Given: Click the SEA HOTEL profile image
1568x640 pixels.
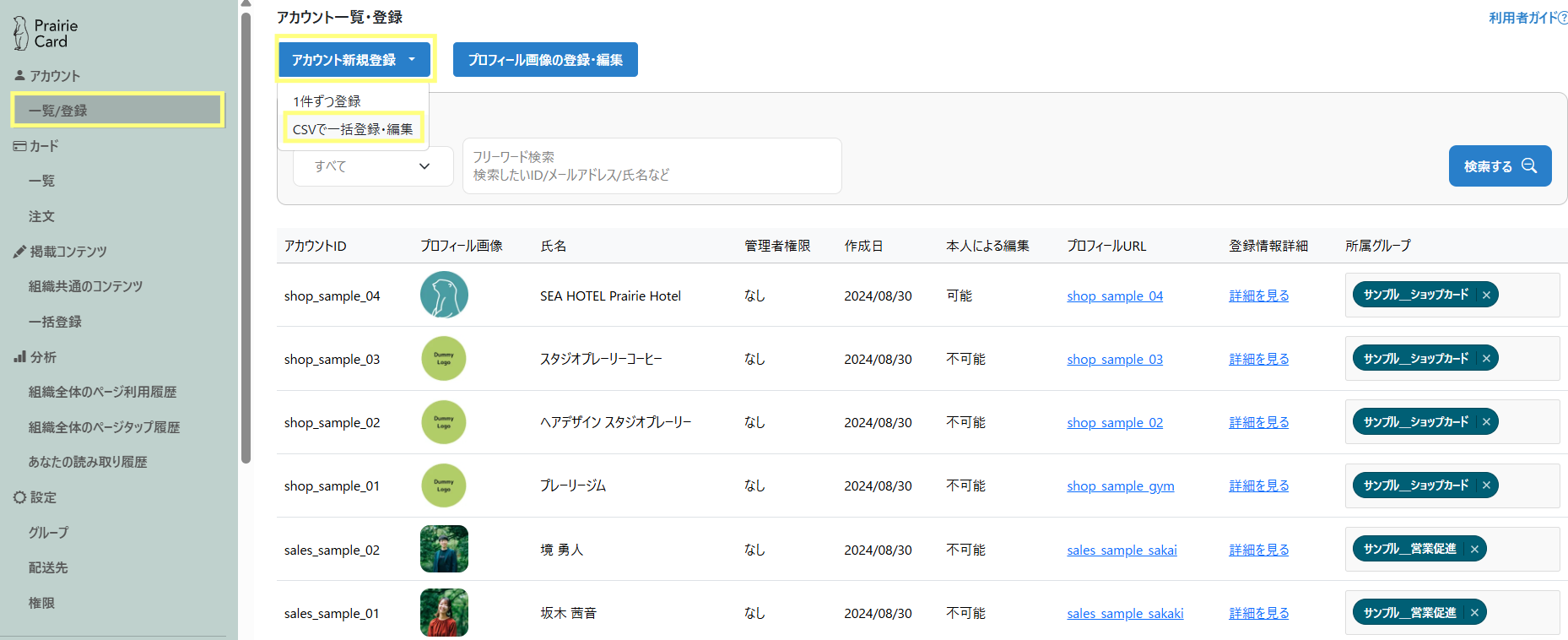Looking at the screenshot, I should pyautogui.click(x=444, y=295).
